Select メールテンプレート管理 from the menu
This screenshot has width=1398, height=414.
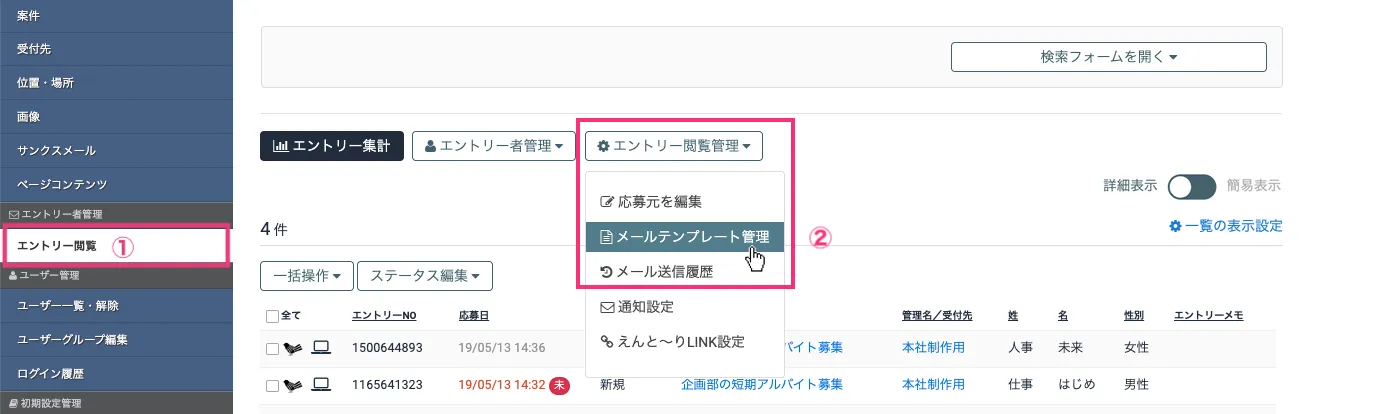coord(685,237)
